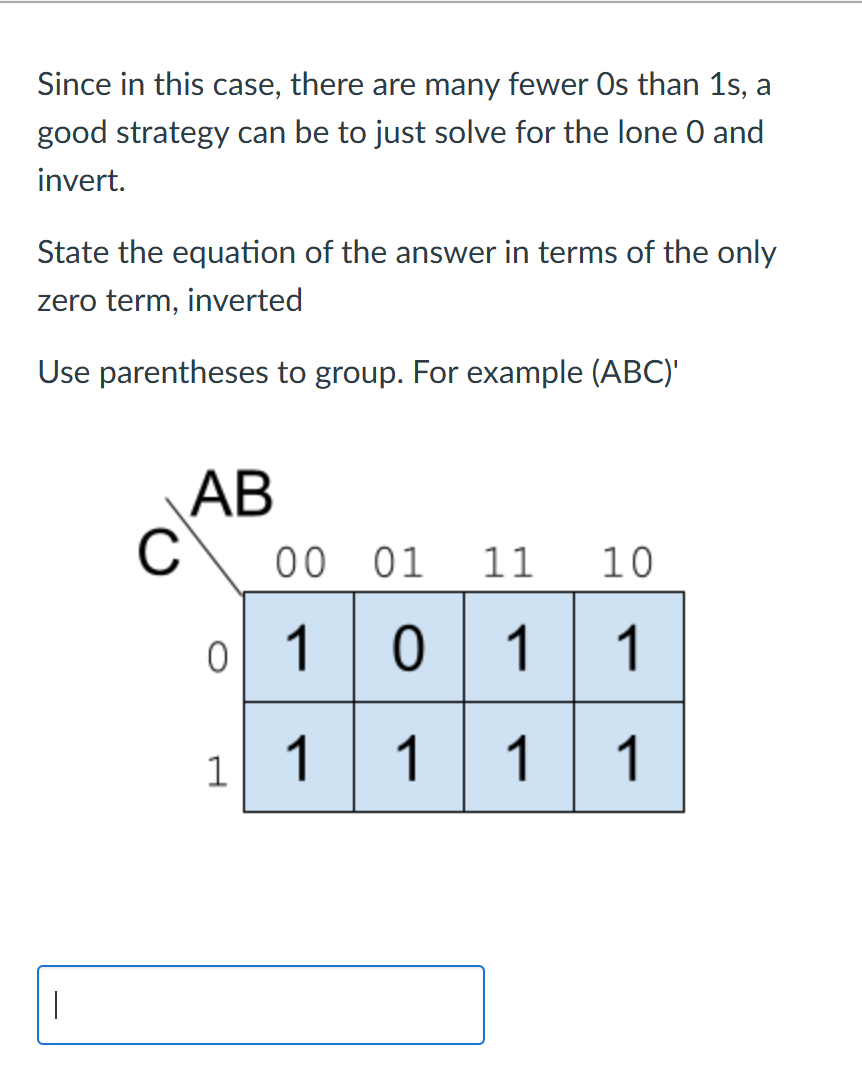Click the column header labeled 11
Image resolution: width=862 pixels, height=1091 pixels.
[508, 563]
